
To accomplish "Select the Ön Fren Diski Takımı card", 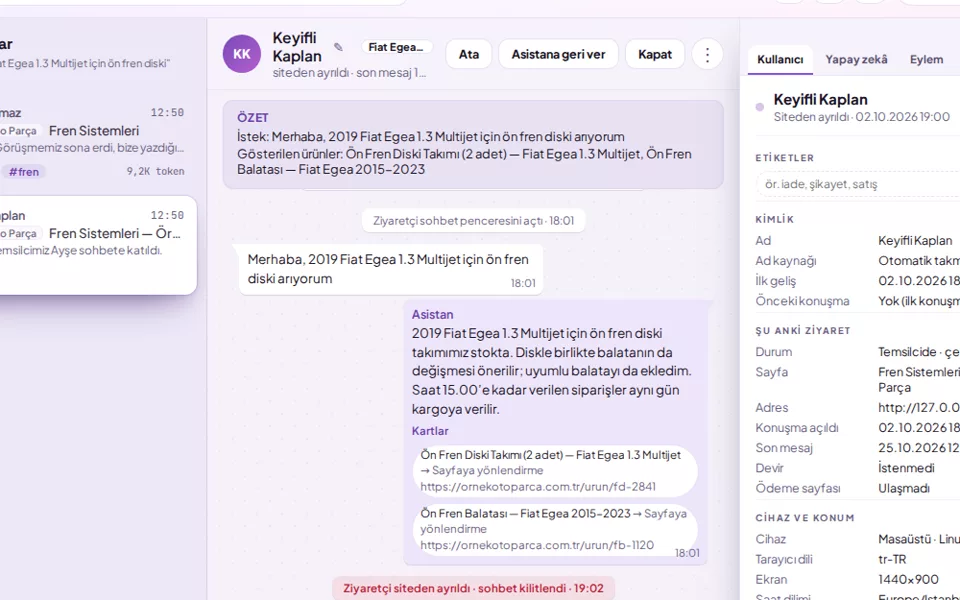I will 555,471.
